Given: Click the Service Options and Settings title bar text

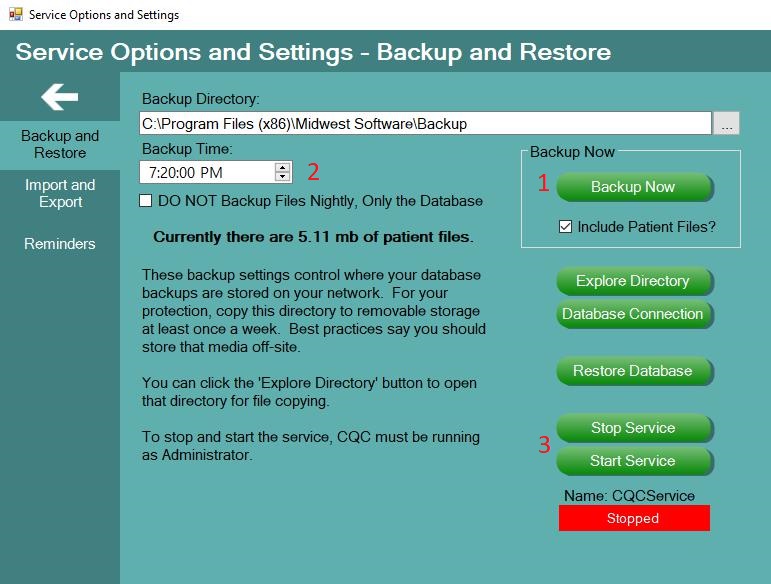Looking at the screenshot, I should point(104,15).
